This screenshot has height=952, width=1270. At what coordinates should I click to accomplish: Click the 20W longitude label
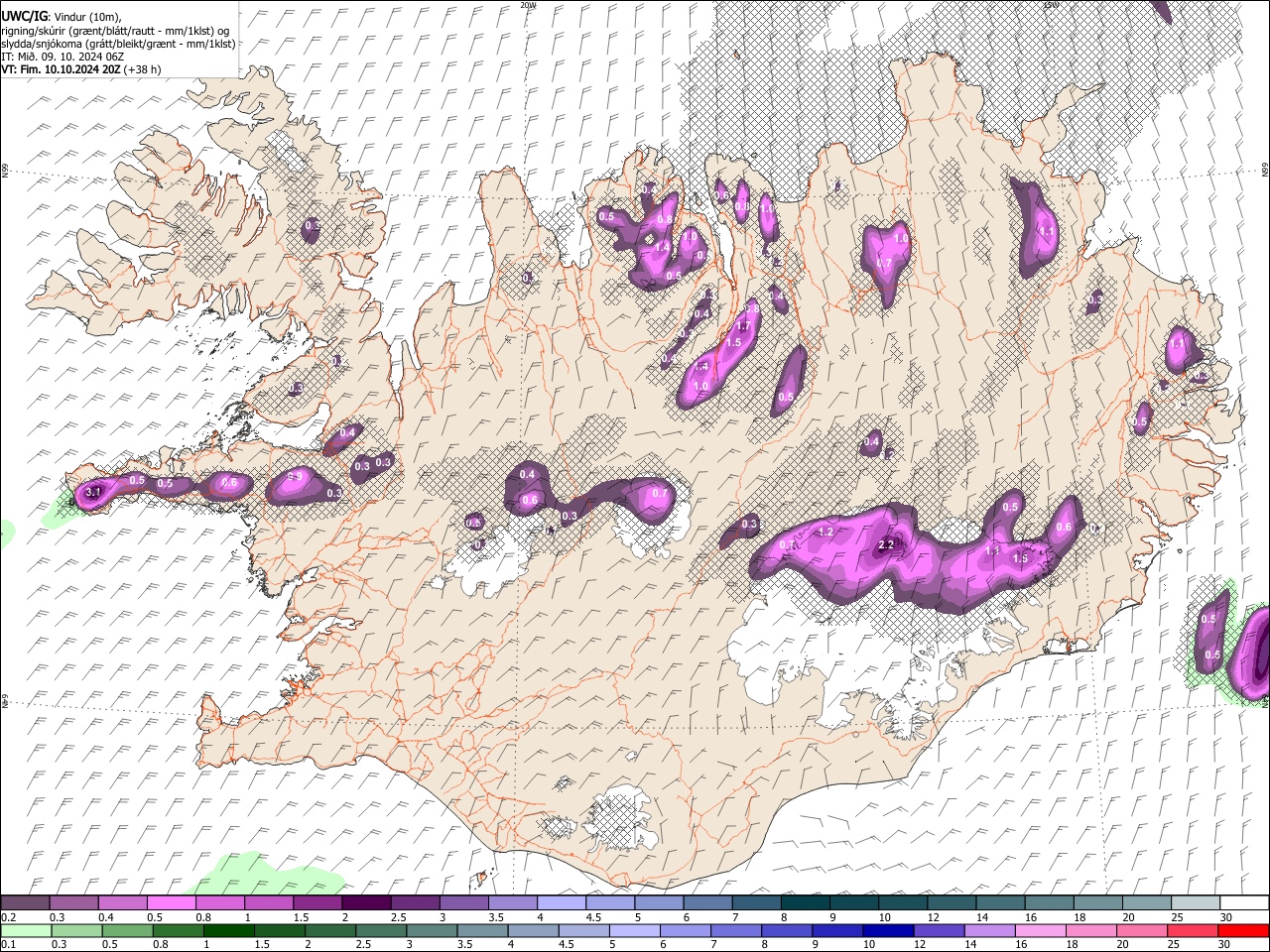tap(528, 5)
